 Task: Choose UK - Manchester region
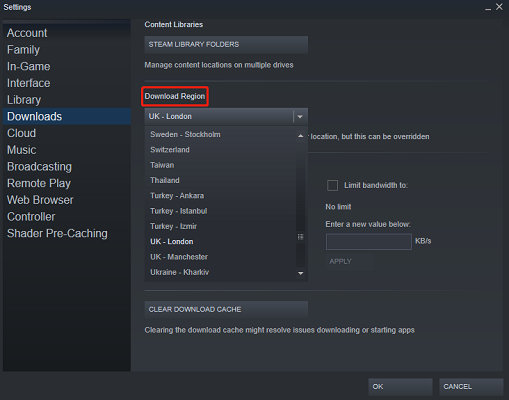point(221,257)
